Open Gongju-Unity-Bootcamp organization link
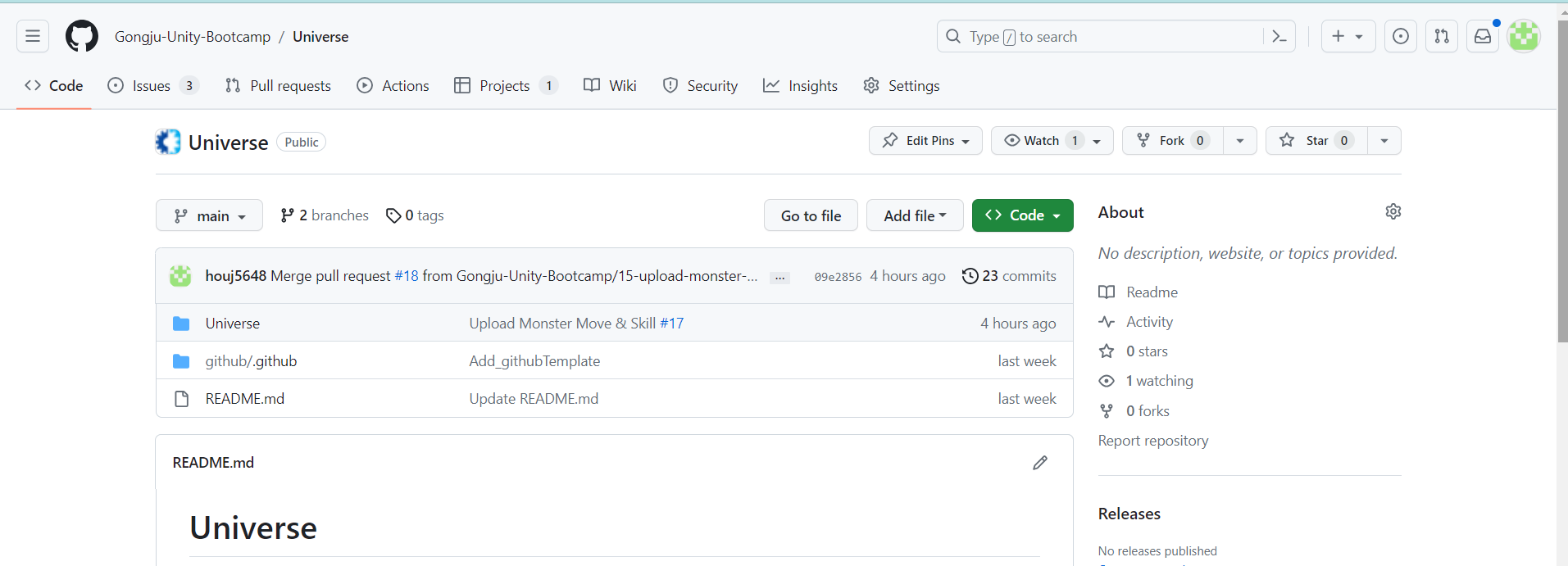 [193, 37]
